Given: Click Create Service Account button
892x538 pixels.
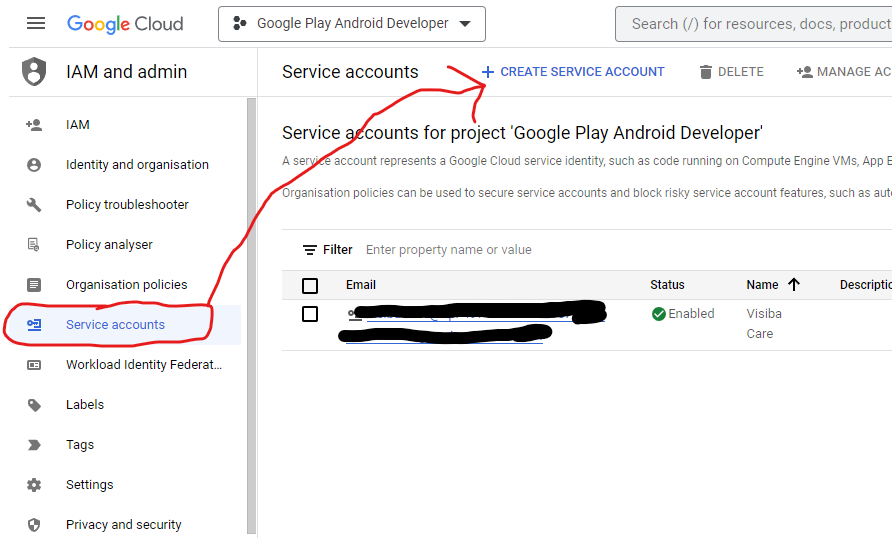Looking at the screenshot, I should coord(573,72).
